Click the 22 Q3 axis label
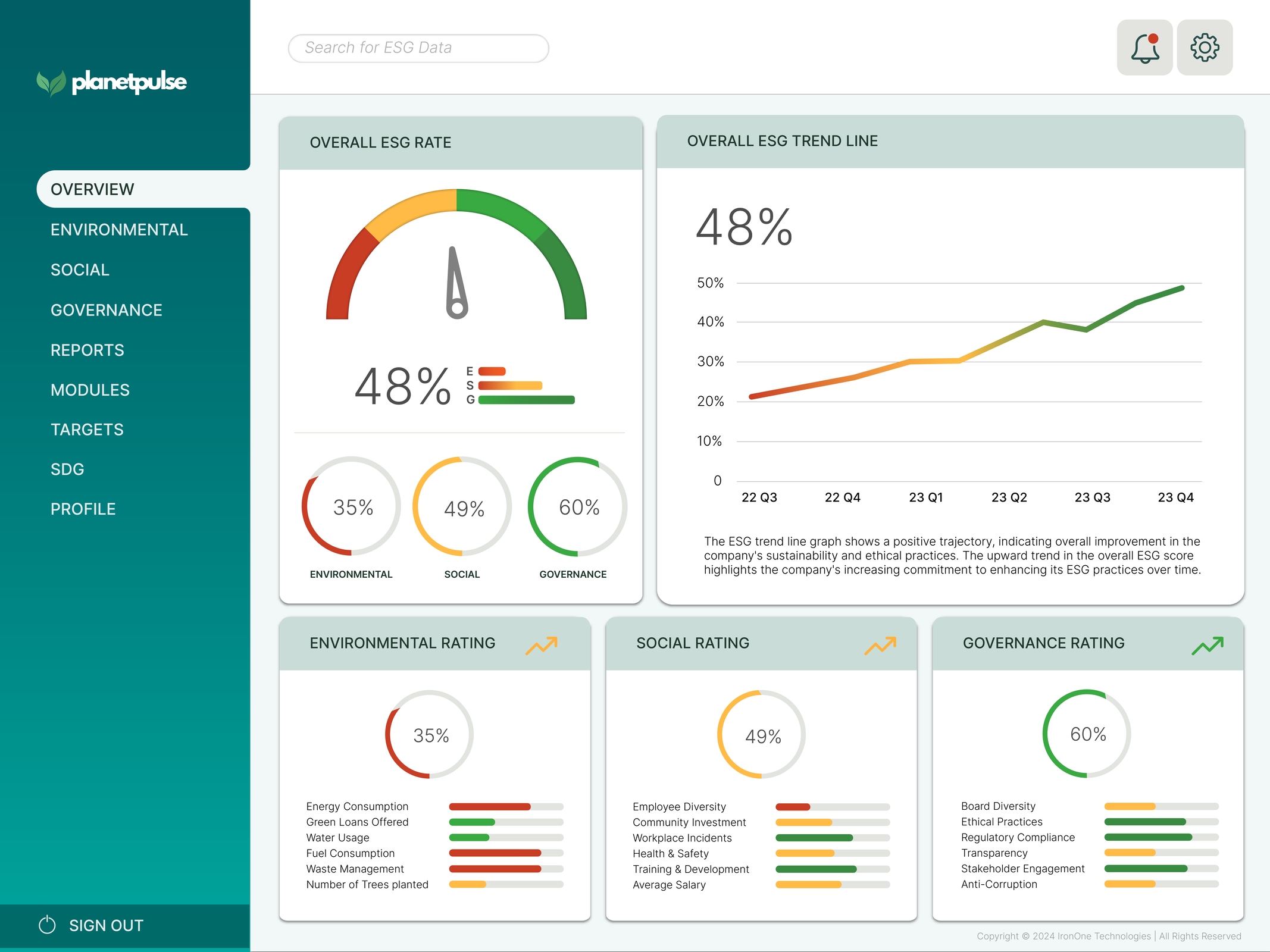This screenshot has width=1270, height=952. [x=759, y=497]
